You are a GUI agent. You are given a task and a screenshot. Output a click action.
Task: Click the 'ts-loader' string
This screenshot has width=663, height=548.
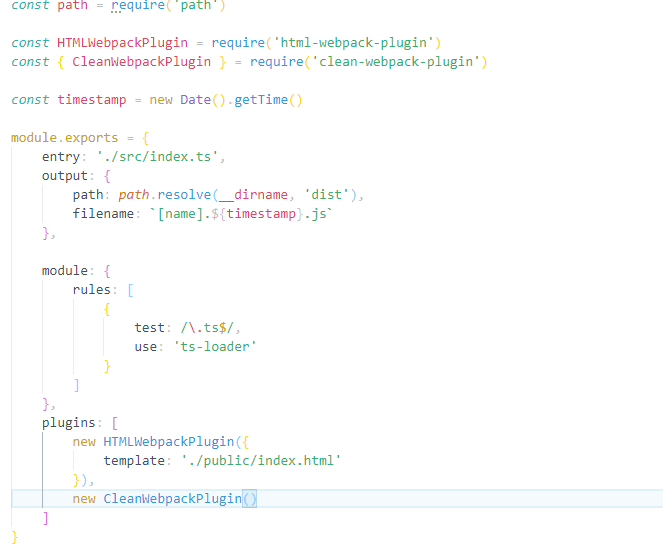pos(215,347)
